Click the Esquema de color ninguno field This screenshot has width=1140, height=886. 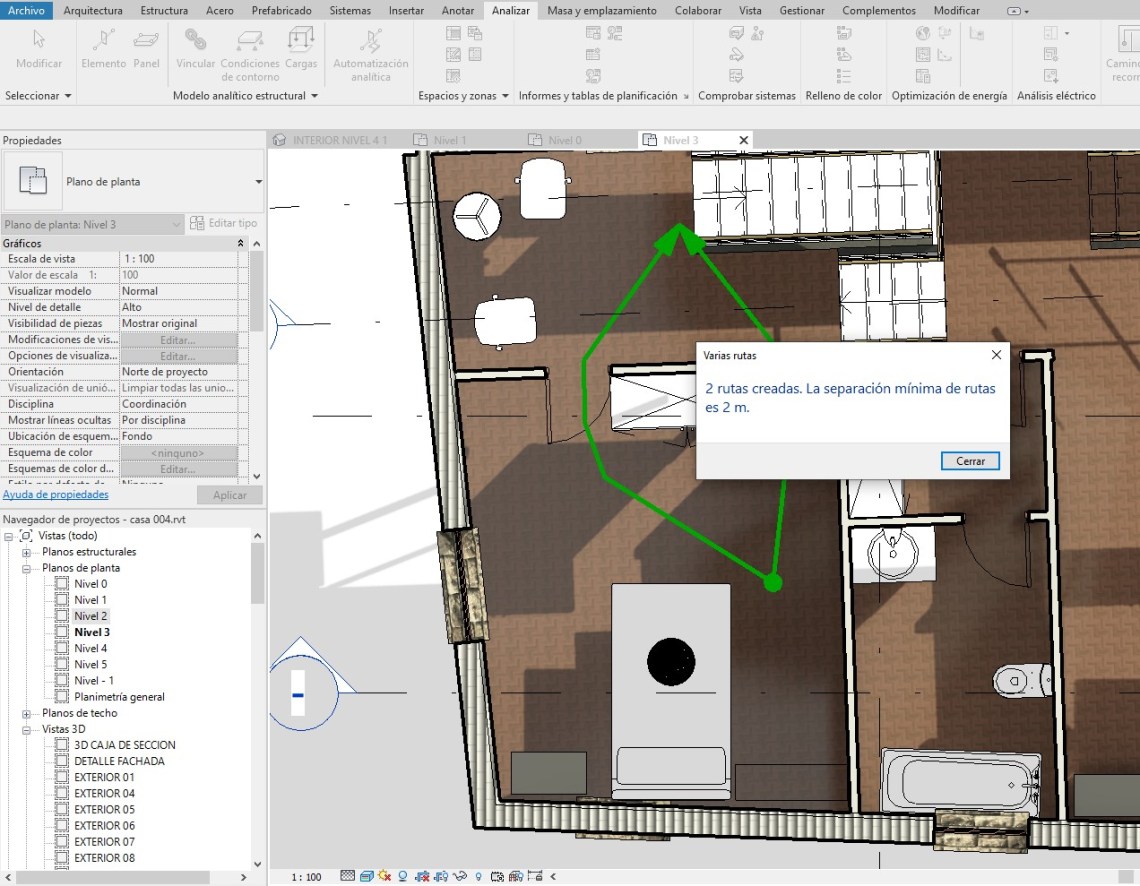[178, 453]
